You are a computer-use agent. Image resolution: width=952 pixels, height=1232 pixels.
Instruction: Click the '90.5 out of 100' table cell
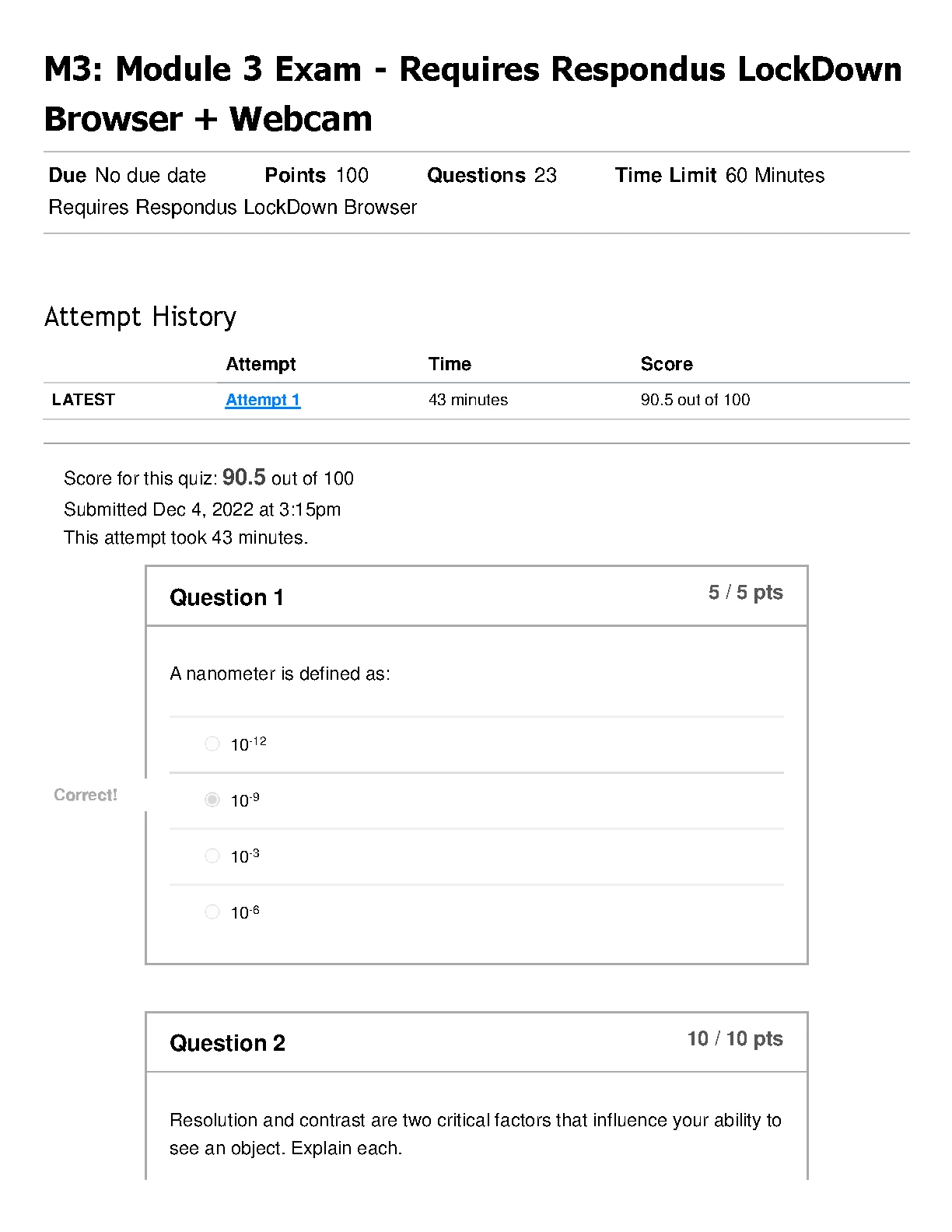coord(695,400)
